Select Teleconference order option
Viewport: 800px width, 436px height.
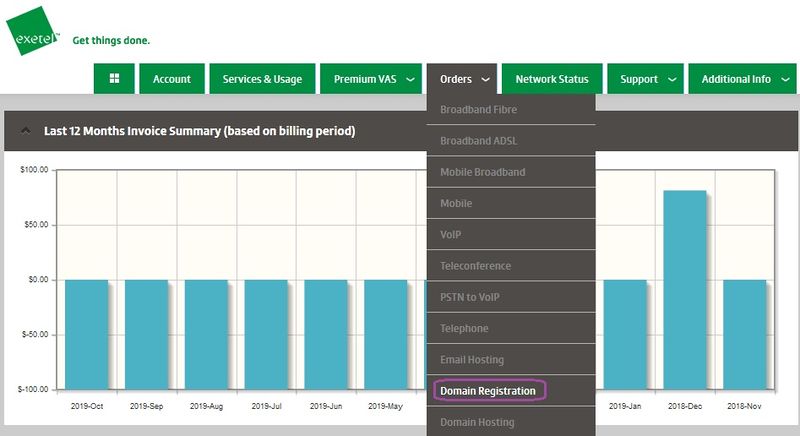point(511,266)
